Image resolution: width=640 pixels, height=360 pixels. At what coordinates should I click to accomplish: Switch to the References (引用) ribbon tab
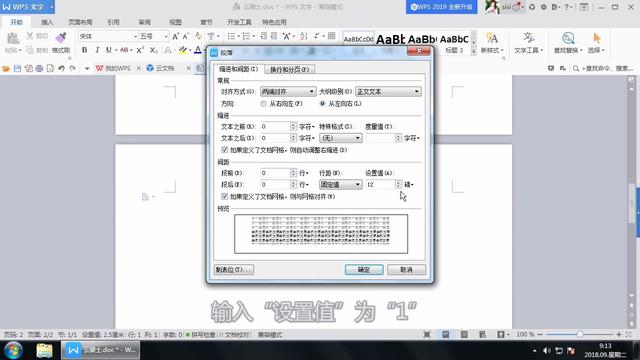(x=113, y=22)
